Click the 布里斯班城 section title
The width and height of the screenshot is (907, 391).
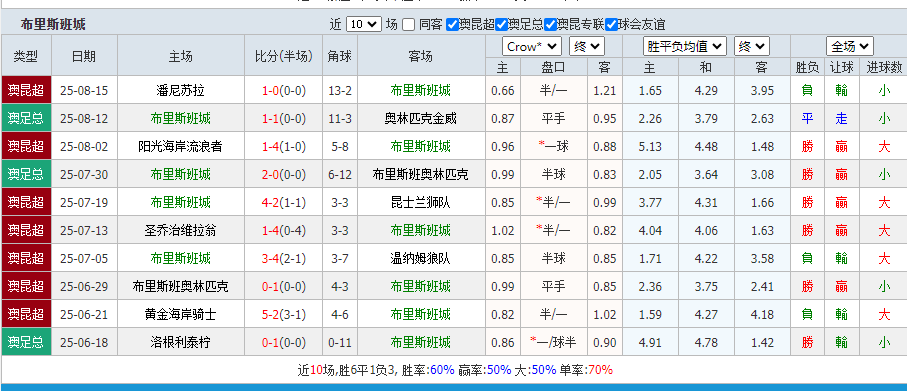pyautogui.click(x=53, y=24)
